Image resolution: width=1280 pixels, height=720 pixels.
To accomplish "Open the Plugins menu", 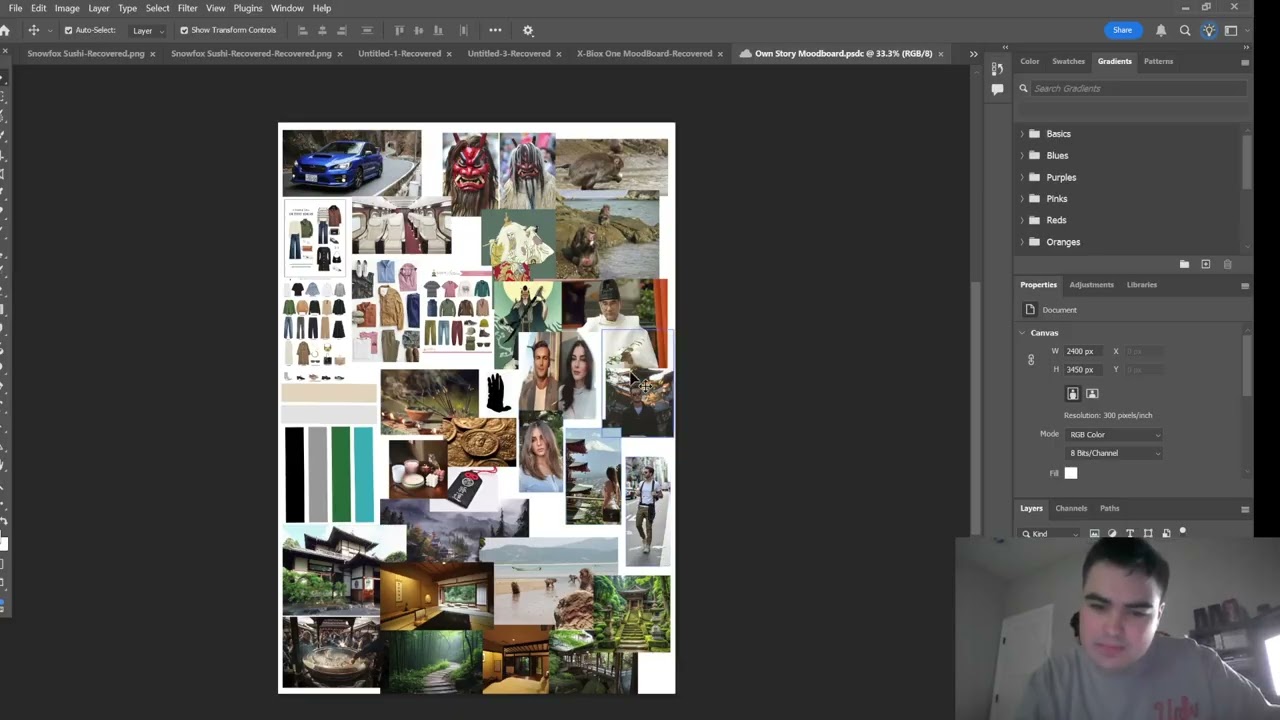I will point(248,8).
